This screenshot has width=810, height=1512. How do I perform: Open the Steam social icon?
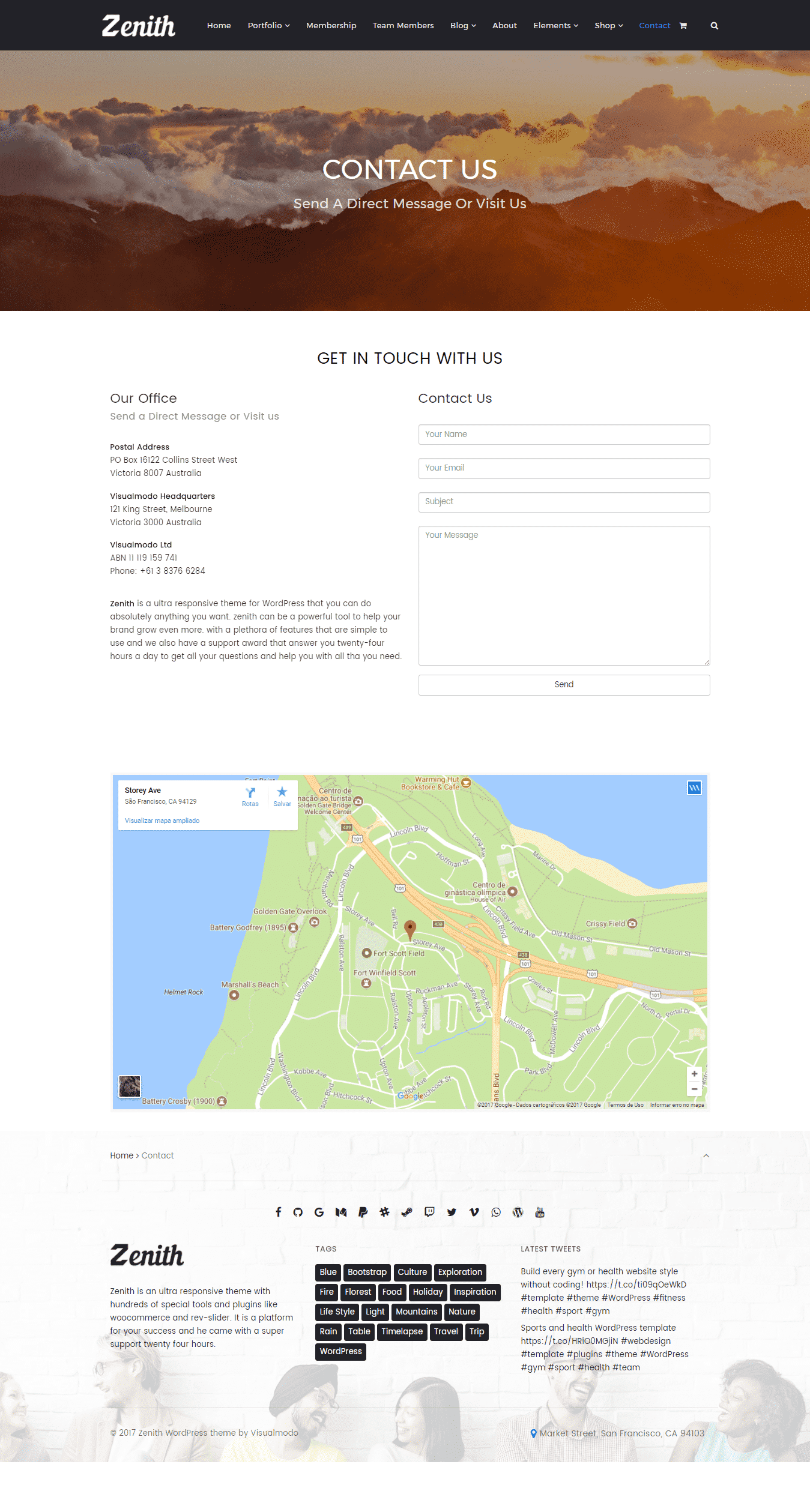(x=407, y=1212)
